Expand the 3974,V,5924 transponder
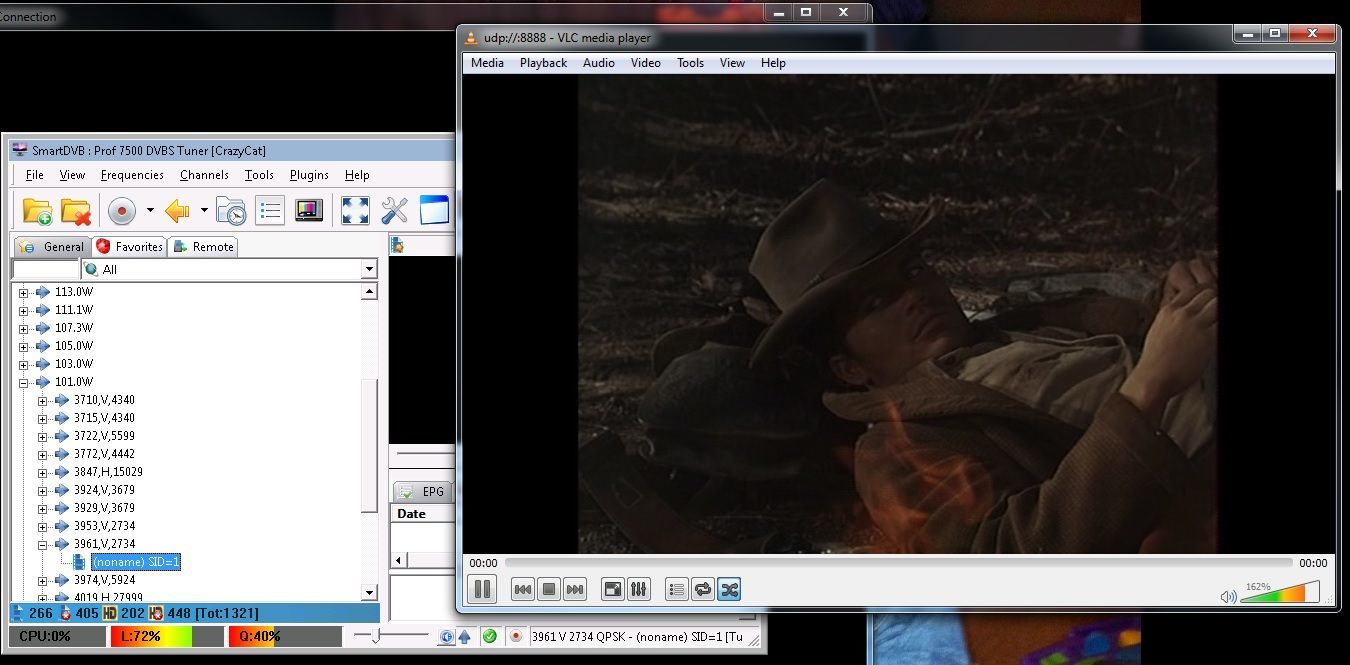Screen dimensions: 1350x665 click(42, 580)
